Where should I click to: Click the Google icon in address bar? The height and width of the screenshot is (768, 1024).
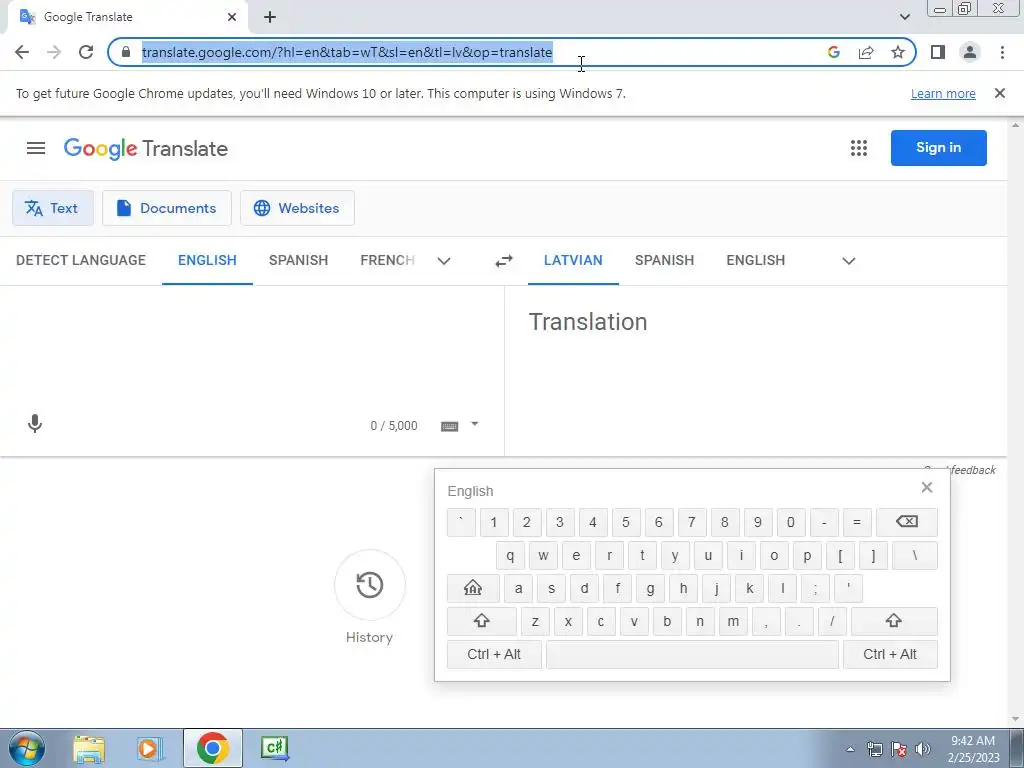[833, 52]
